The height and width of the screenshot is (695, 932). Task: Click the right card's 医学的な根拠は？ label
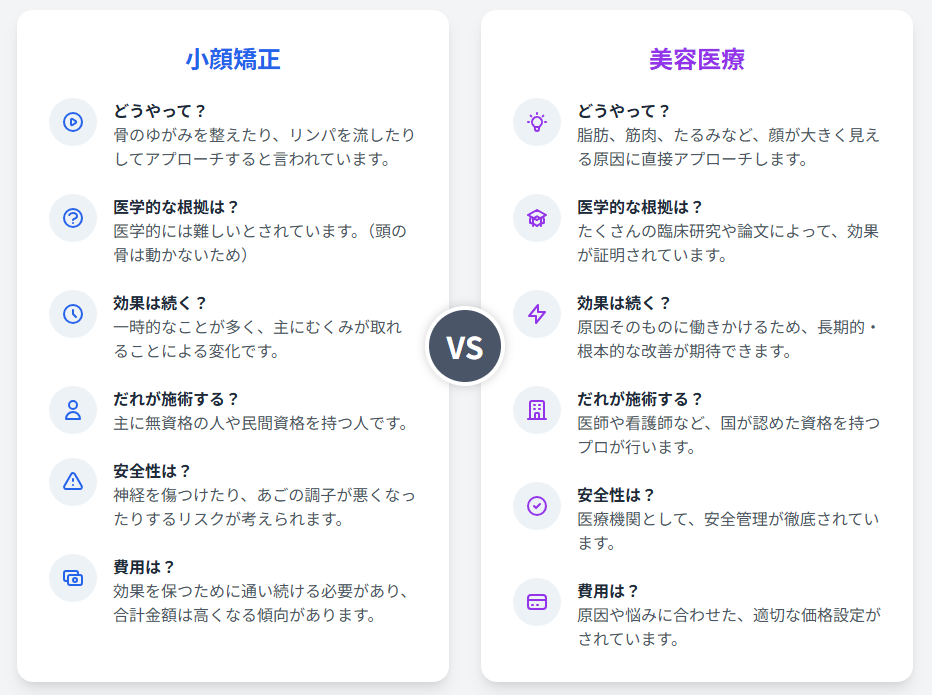point(640,207)
